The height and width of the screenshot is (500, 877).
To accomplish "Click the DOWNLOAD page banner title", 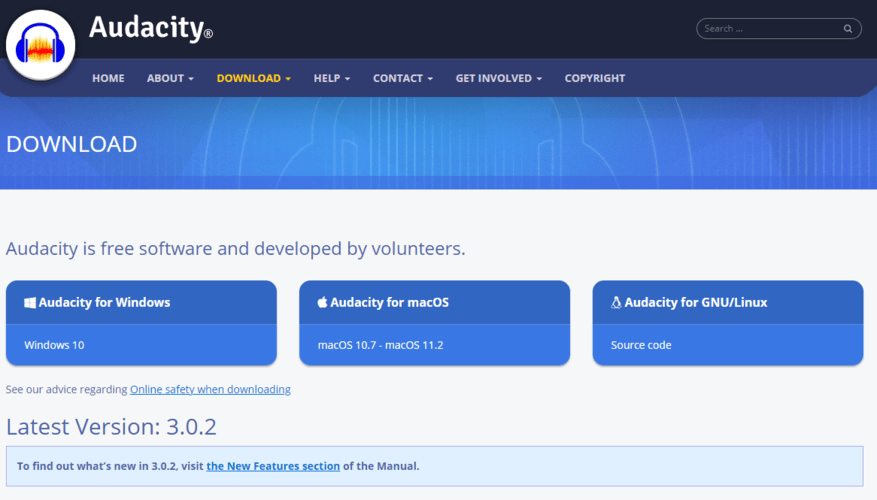I will pos(71,144).
